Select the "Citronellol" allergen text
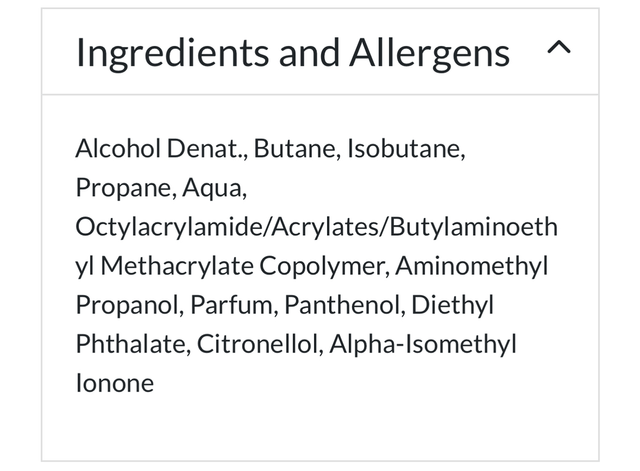 (x=258, y=345)
